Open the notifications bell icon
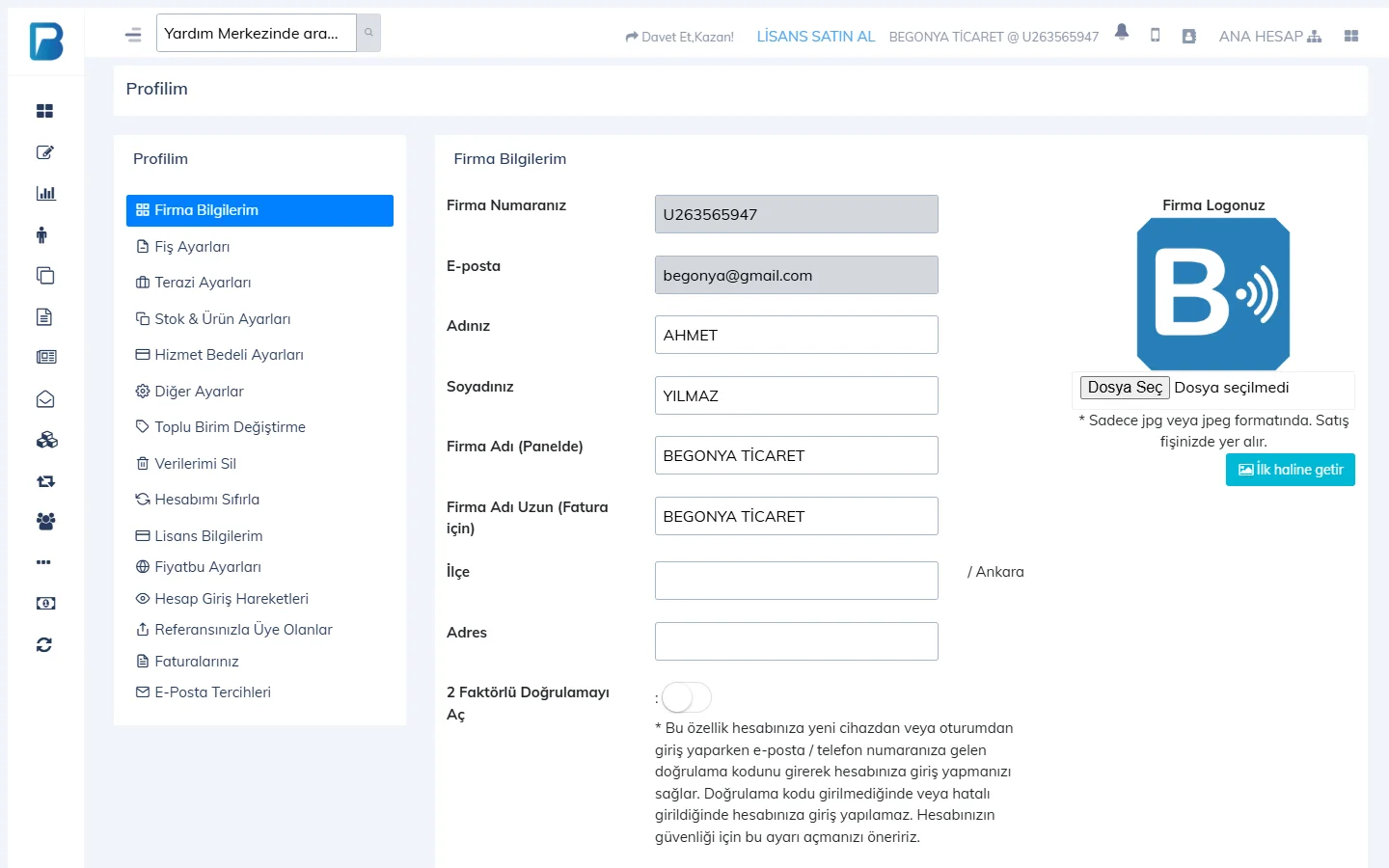This screenshot has height=868, width=1389. click(1122, 33)
